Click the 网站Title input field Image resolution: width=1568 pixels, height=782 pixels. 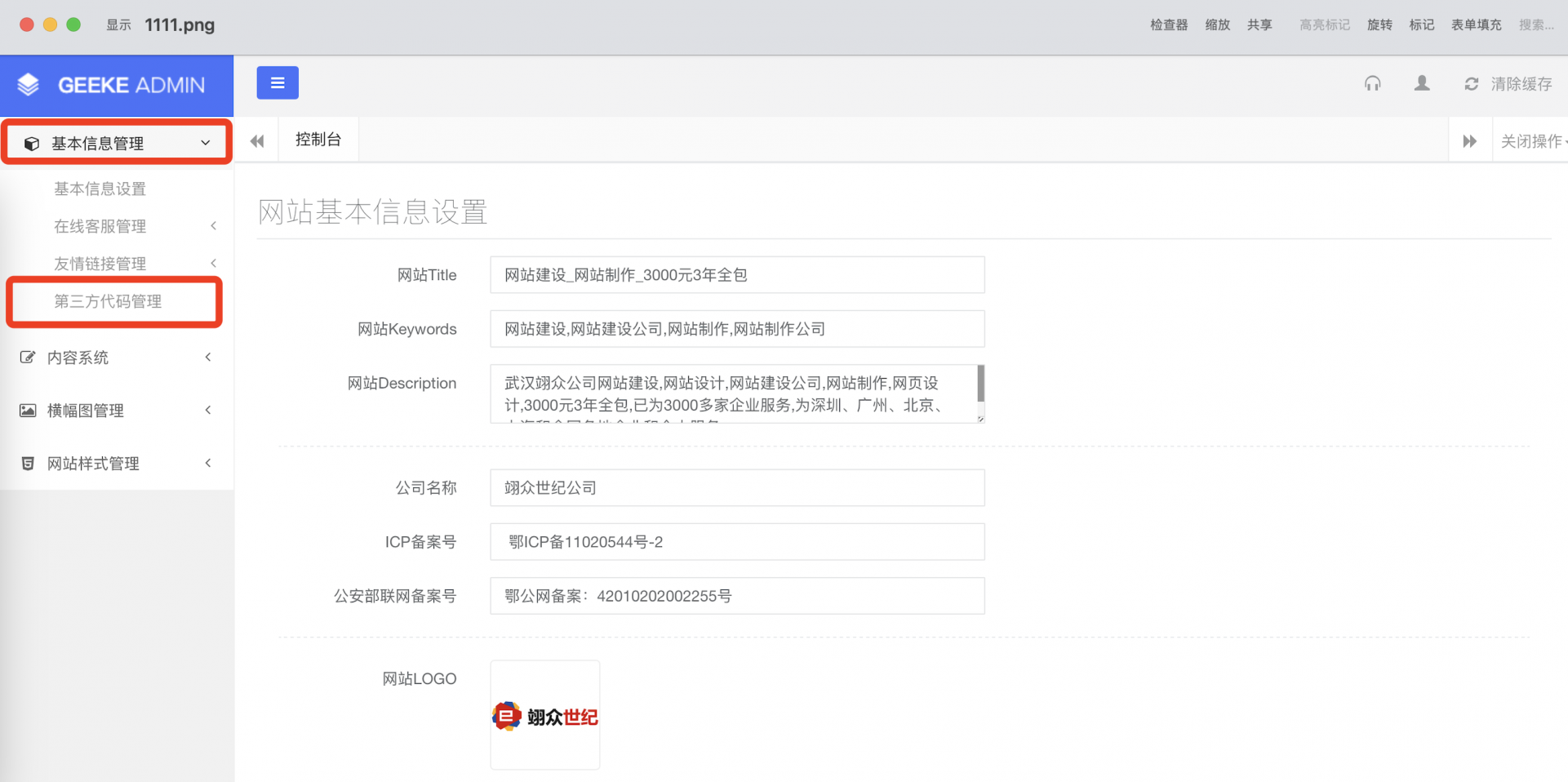(736, 275)
